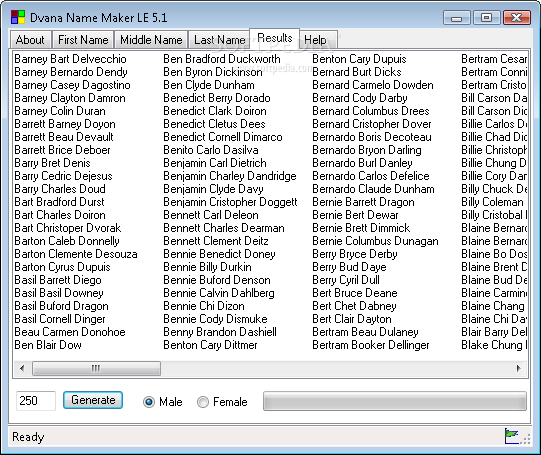Select the Results tab
The width and height of the screenshot is (541, 455).
click(275, 38)
